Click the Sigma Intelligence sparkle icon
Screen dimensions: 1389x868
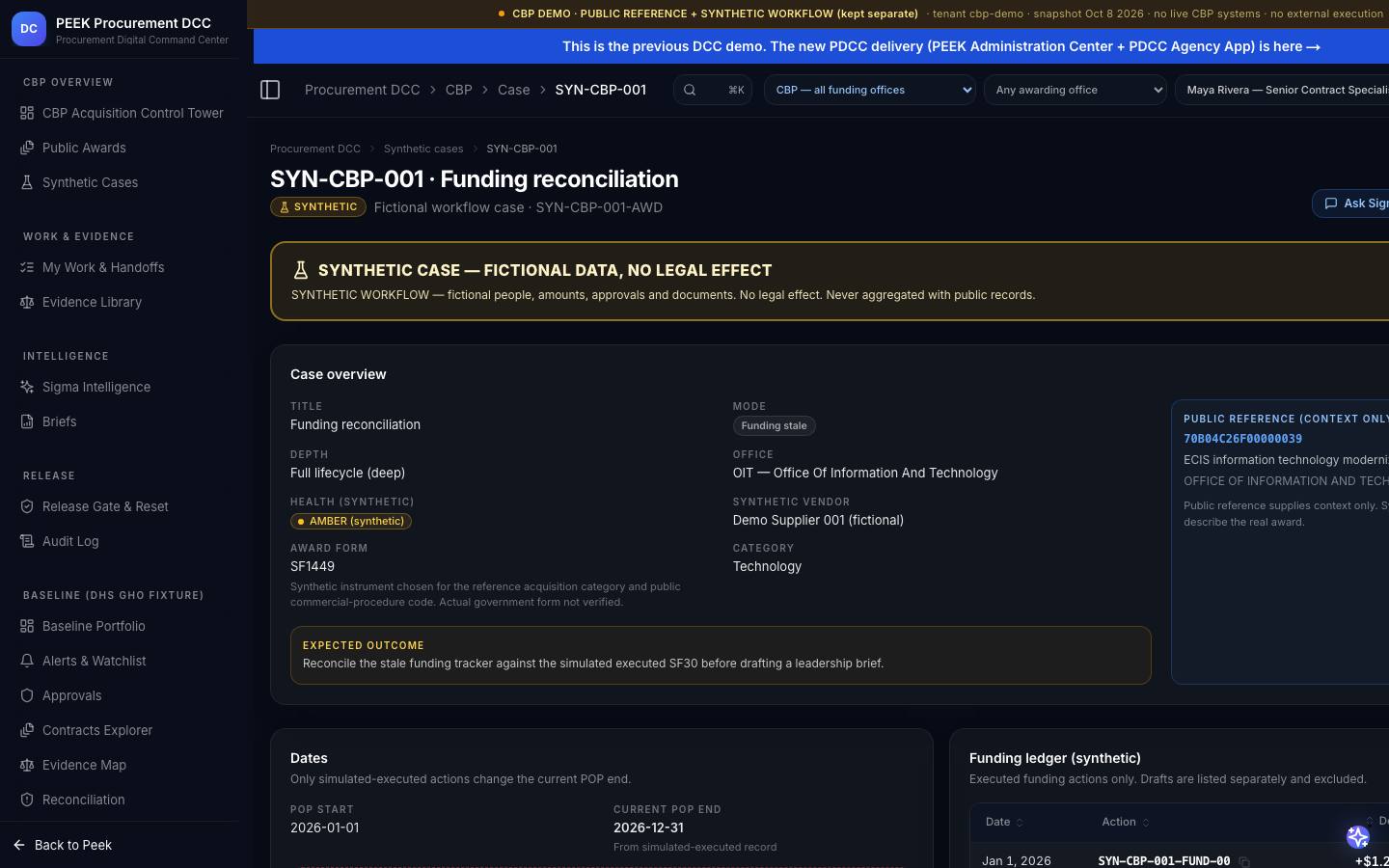pos(27,387)
